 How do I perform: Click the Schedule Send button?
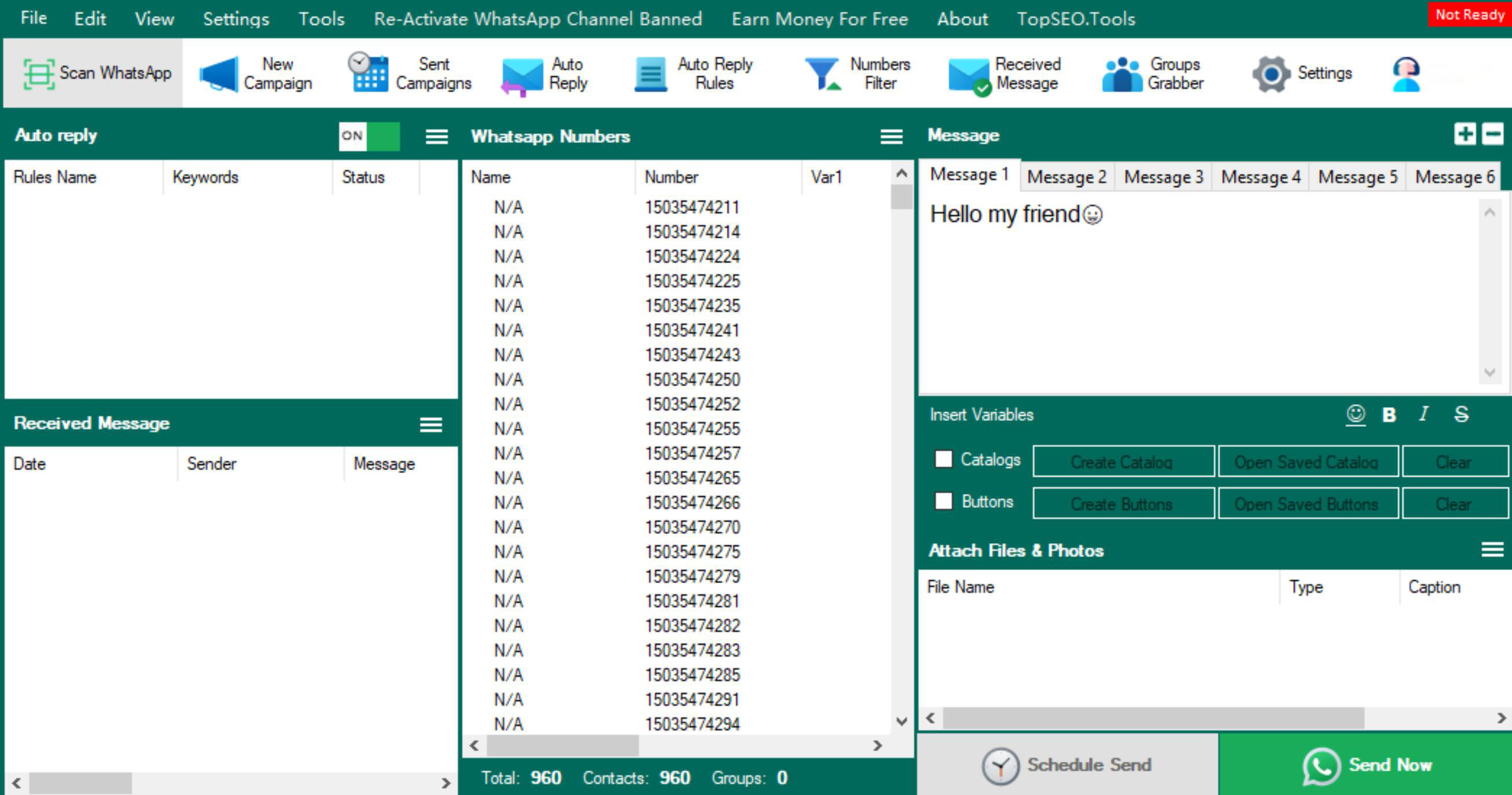[1068, 764]
